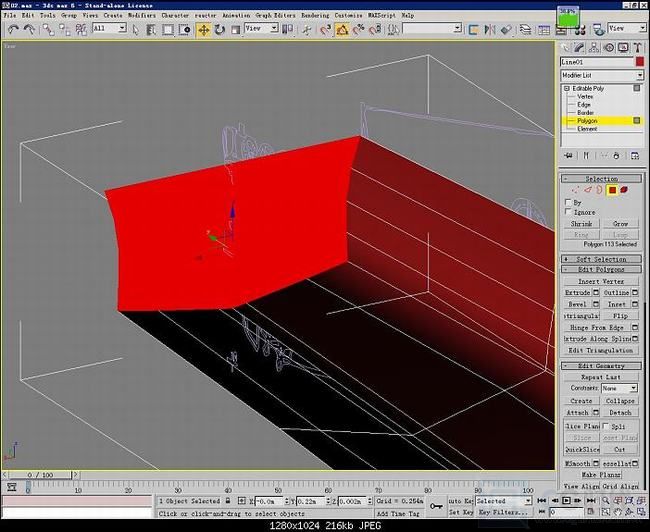Screen dimensions: 650x532
Task: Click the Line01 object name field
Action: click(597, 62)
